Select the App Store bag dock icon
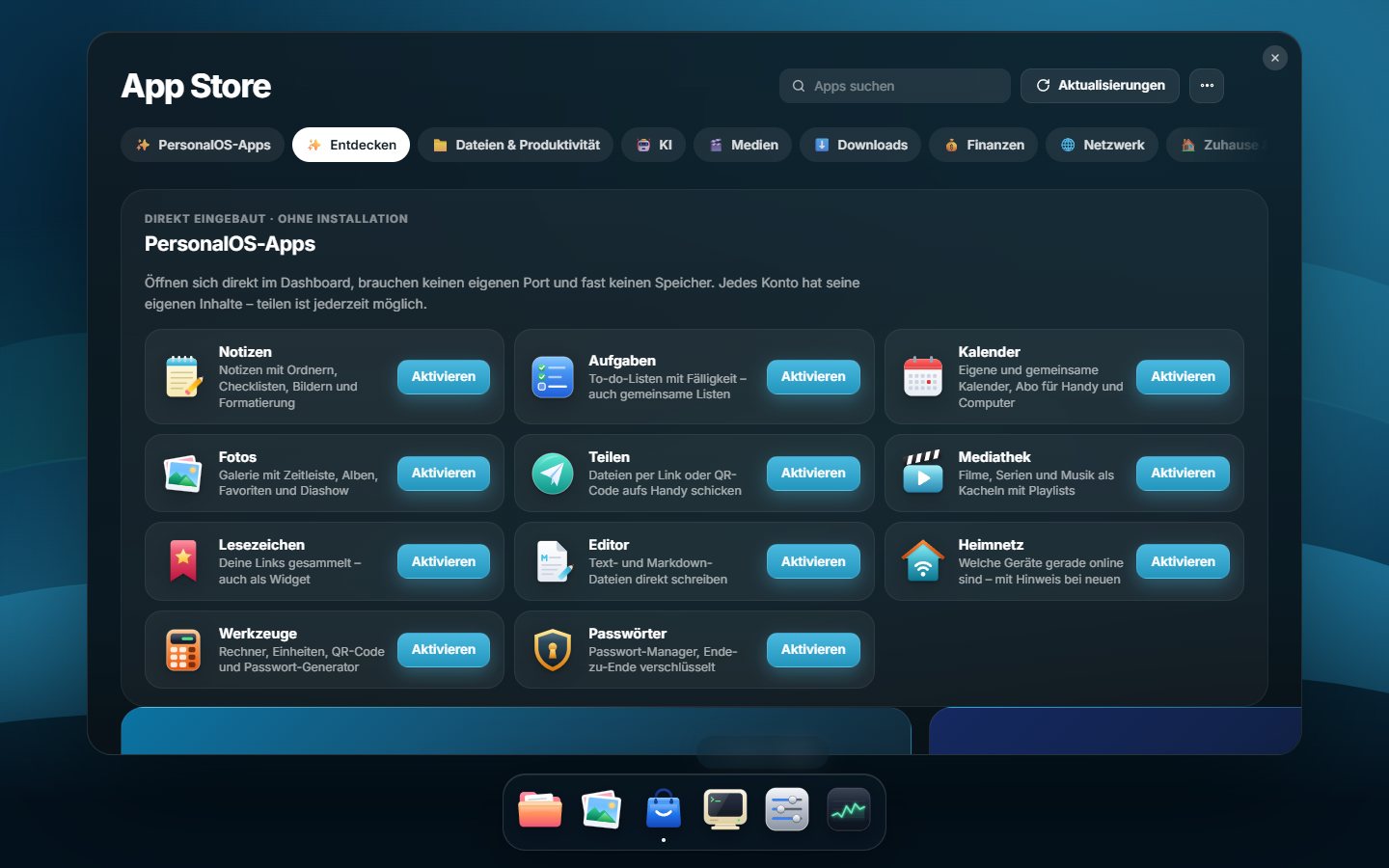The width and height of the screenshot is (1389, 868). 664,809
